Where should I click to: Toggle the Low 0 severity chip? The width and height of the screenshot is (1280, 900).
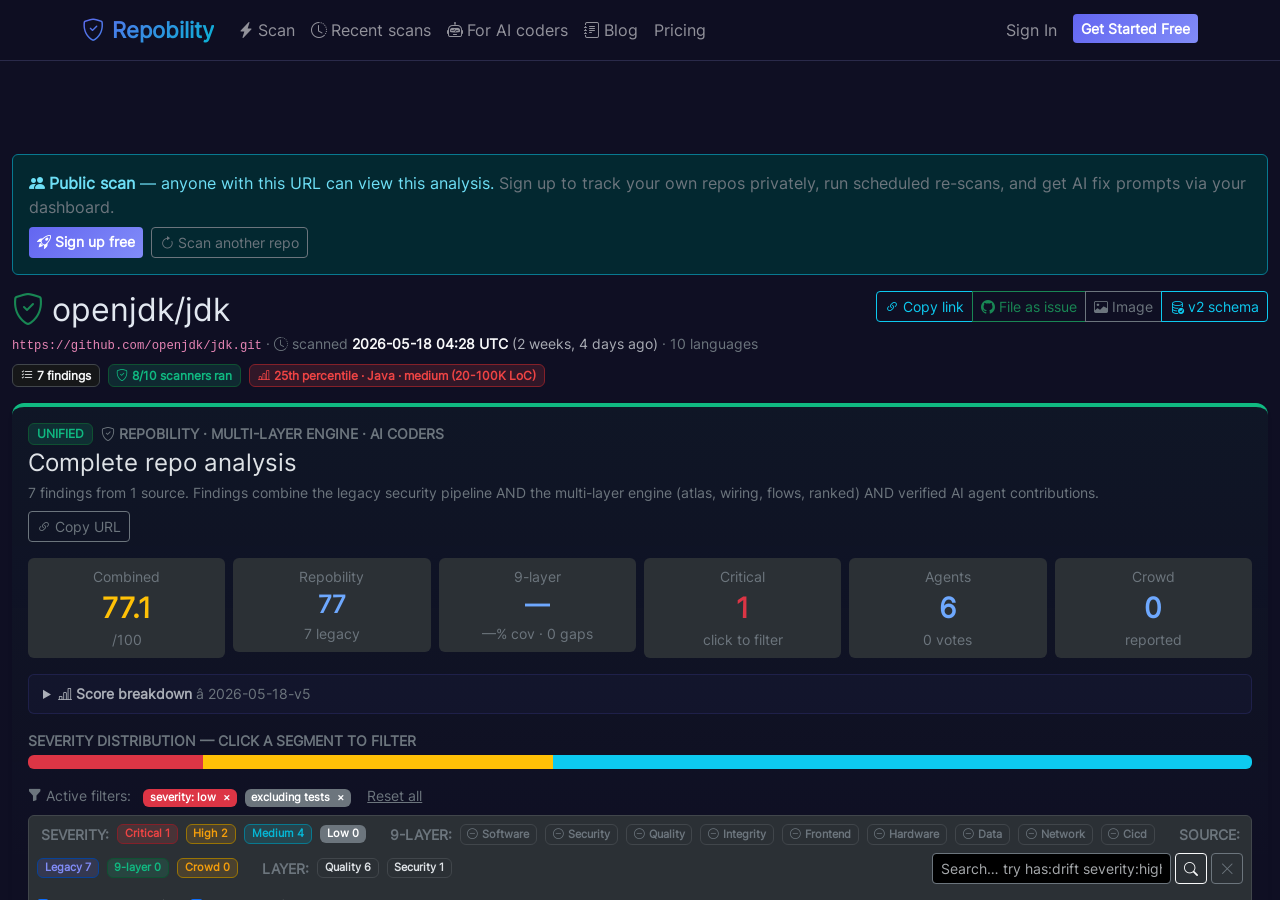point(343,834)
